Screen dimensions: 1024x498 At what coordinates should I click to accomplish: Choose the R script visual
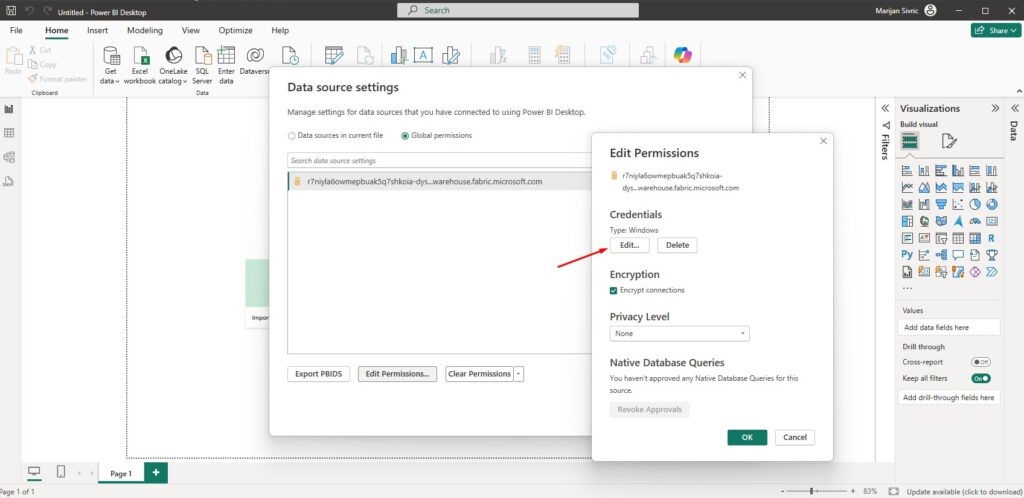pyautogui.click(x=991, y=238)
